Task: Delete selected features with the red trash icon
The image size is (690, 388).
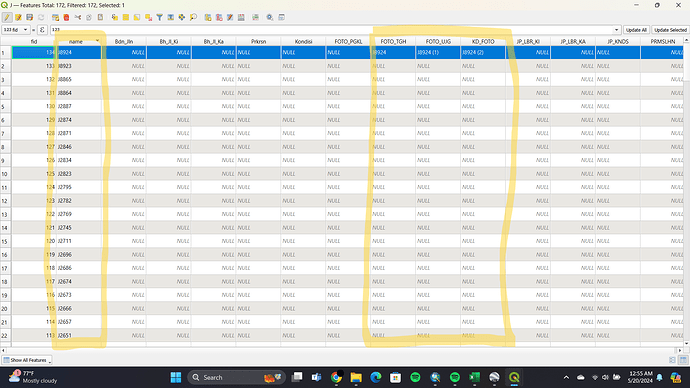Action: [x=66, y=18]
